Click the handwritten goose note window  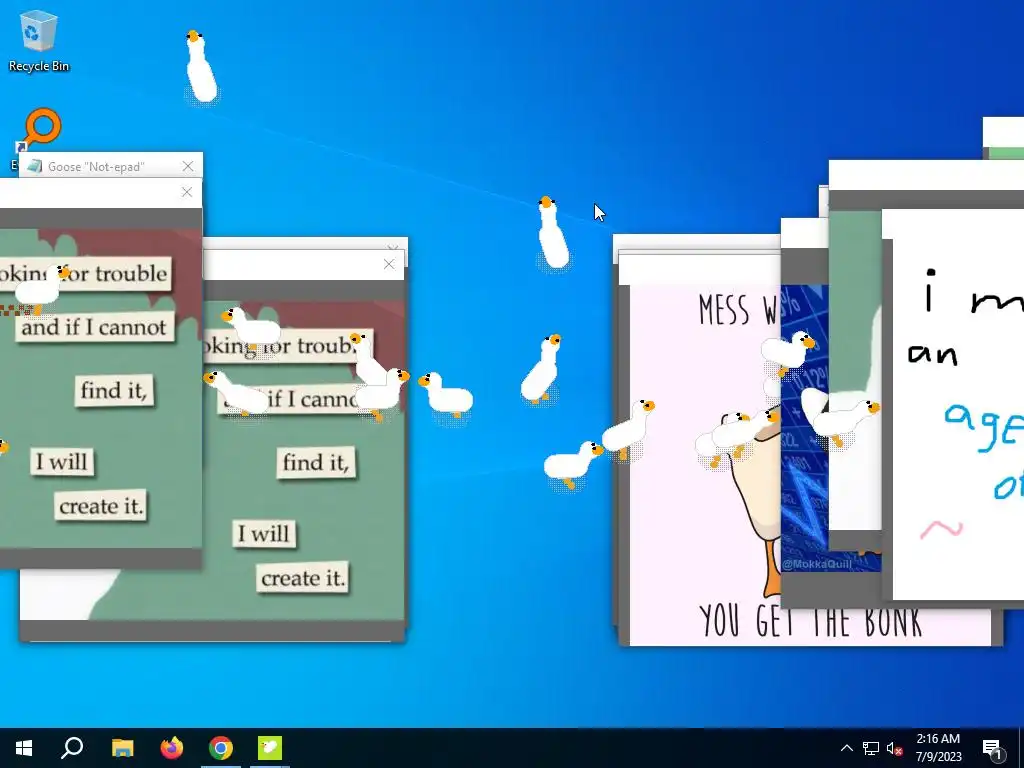click(x=953, y=405)
